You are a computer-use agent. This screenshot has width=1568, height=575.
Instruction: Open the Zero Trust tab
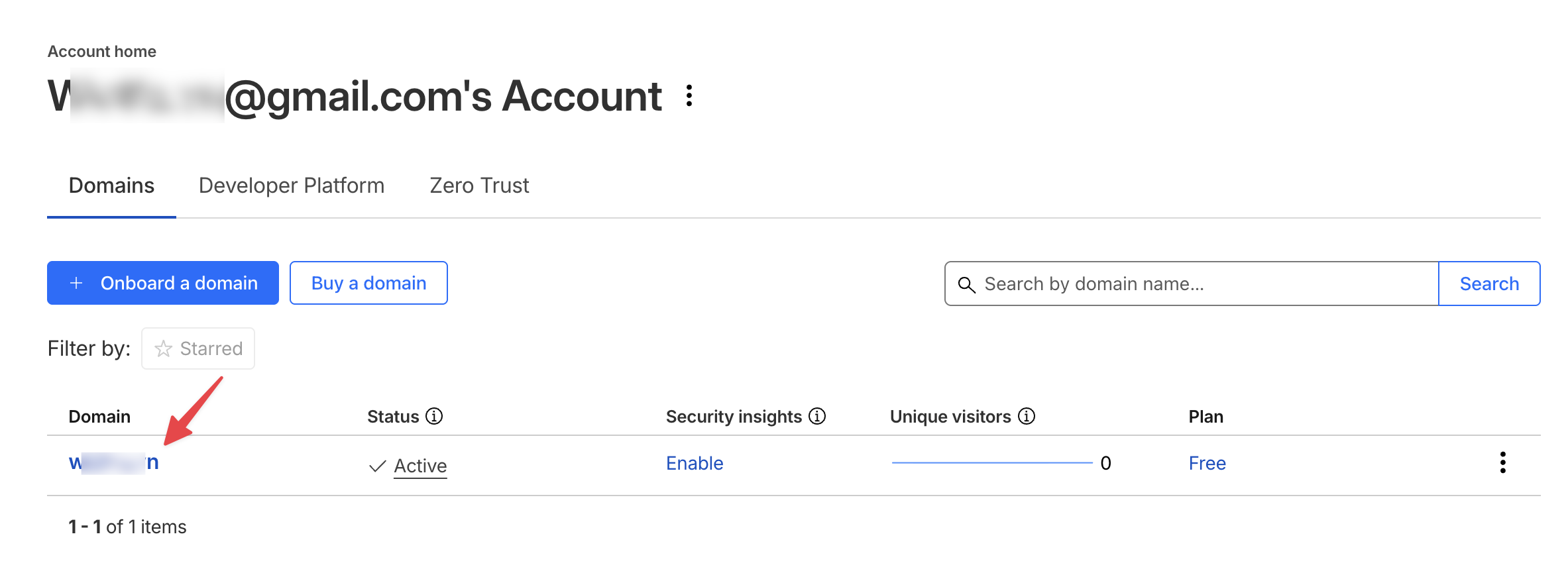(x=478, y=185)
